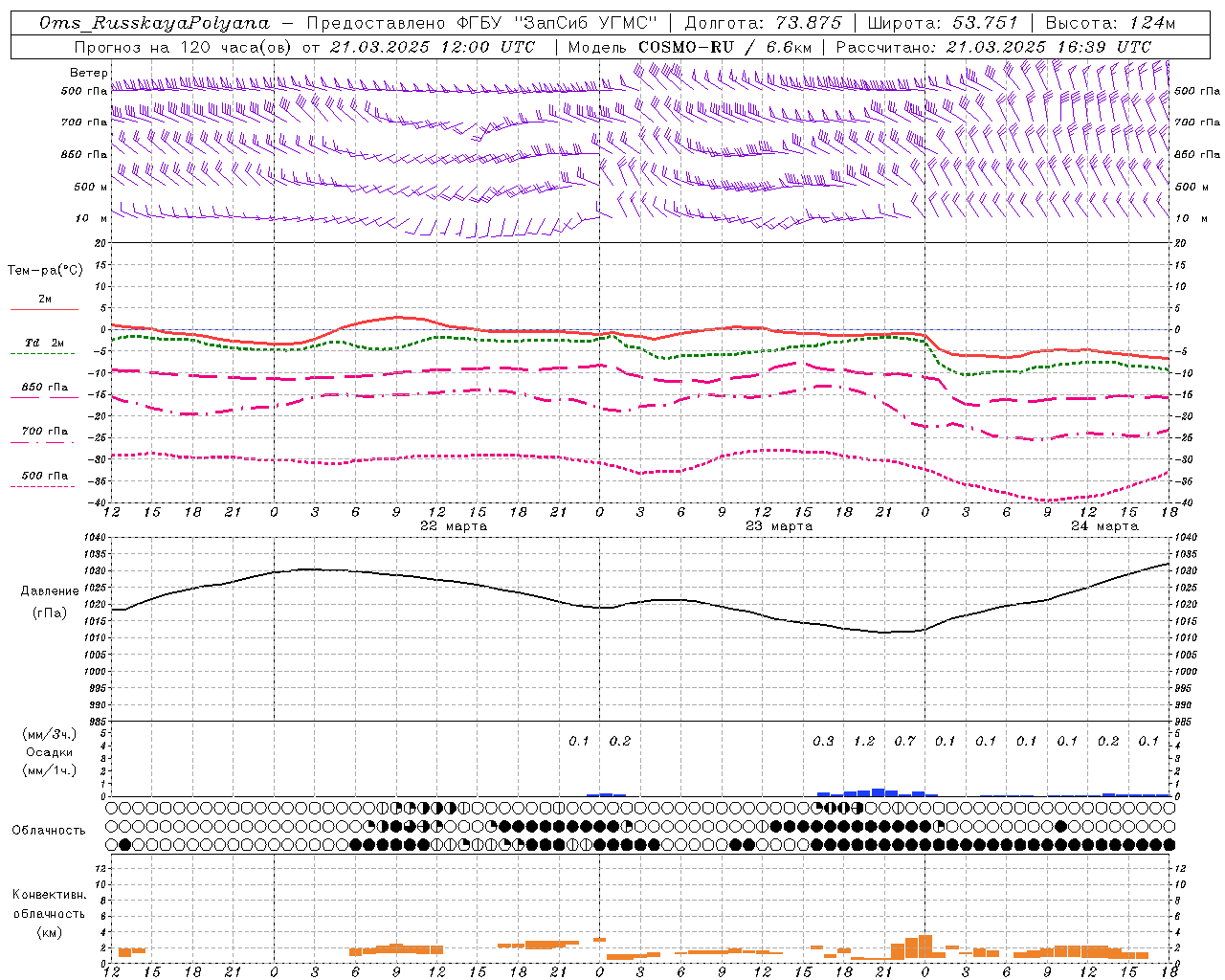The height and width of the screenshot is (980, 1225).
Task: Click the (км) convective cloud unit label
Action: (x=50, y=932)
